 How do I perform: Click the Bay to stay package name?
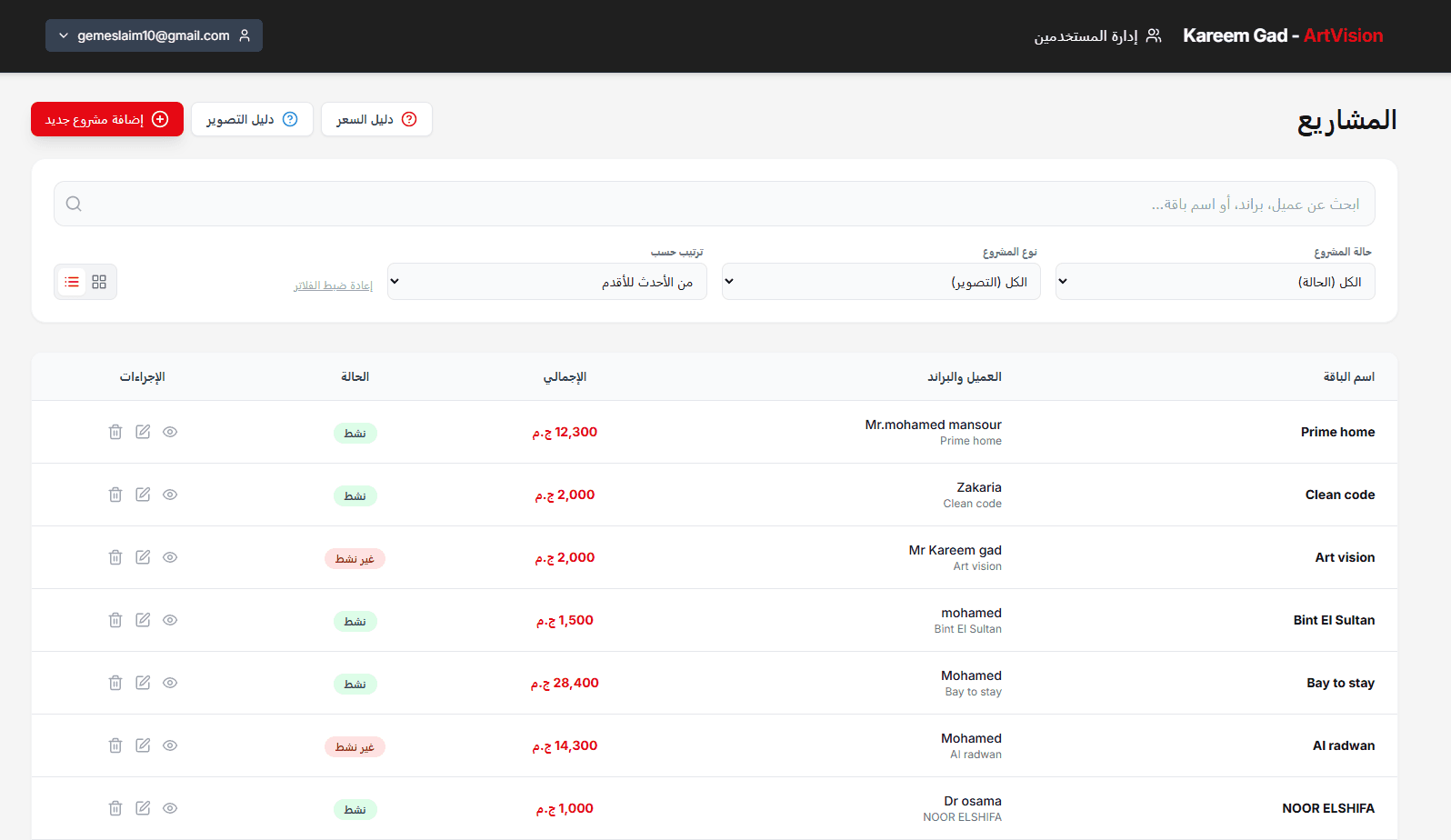(x=1340, y=683)
